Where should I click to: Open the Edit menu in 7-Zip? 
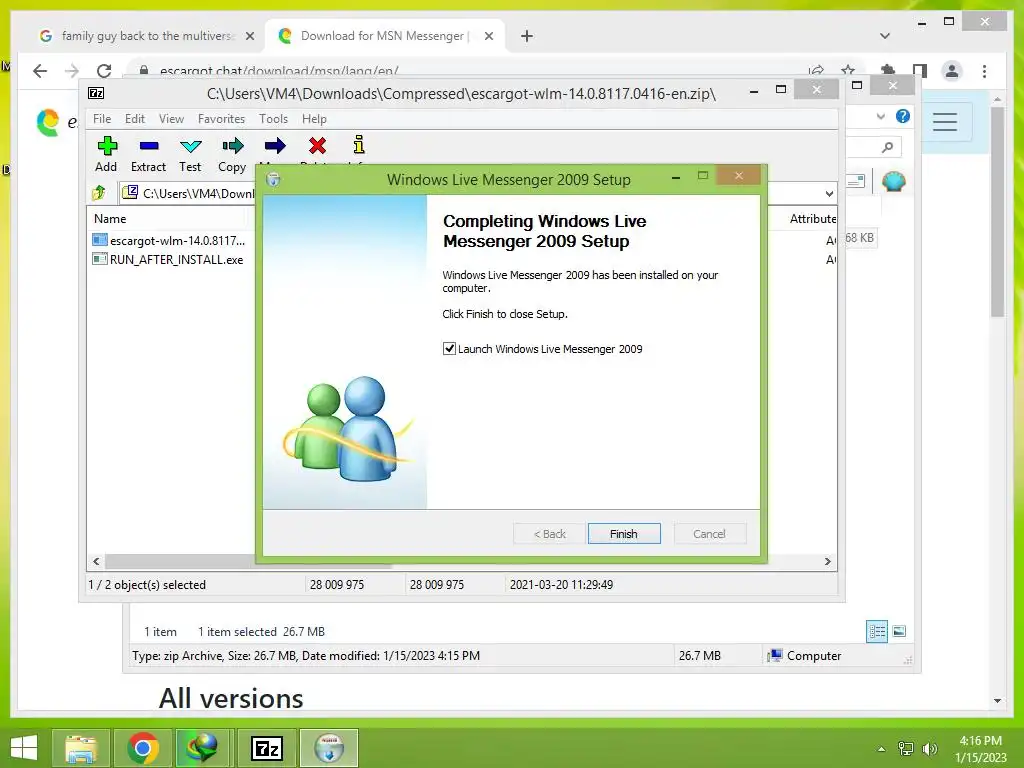(135, 119)
